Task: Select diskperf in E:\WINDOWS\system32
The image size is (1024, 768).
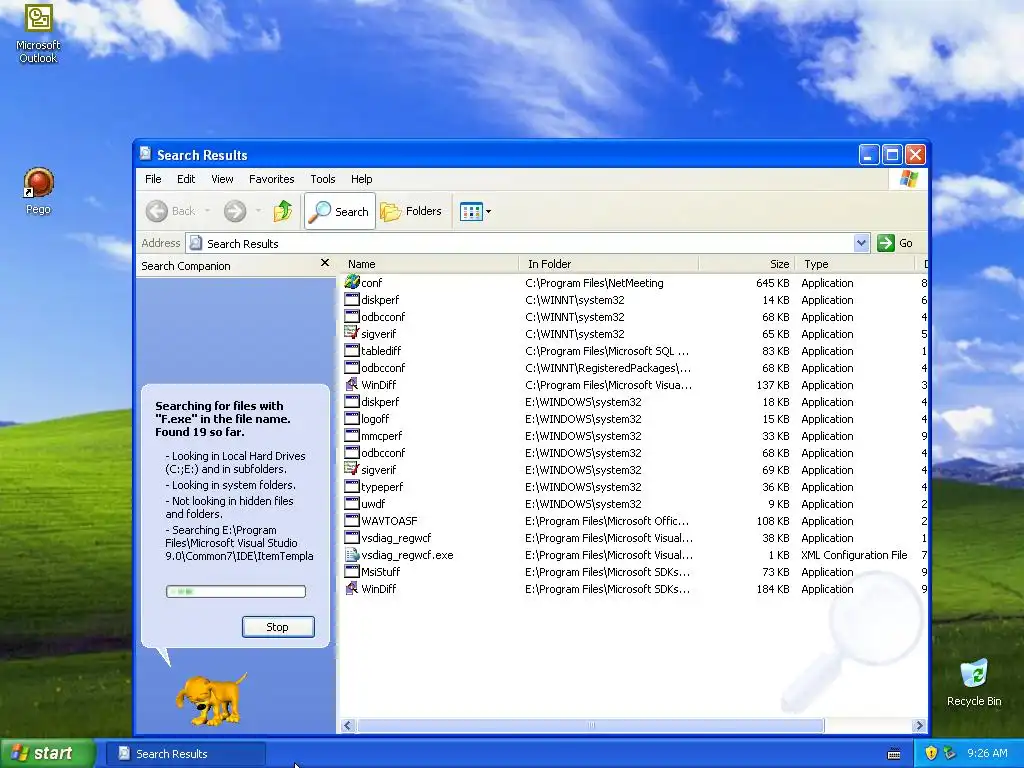Action: click(632, 402)
